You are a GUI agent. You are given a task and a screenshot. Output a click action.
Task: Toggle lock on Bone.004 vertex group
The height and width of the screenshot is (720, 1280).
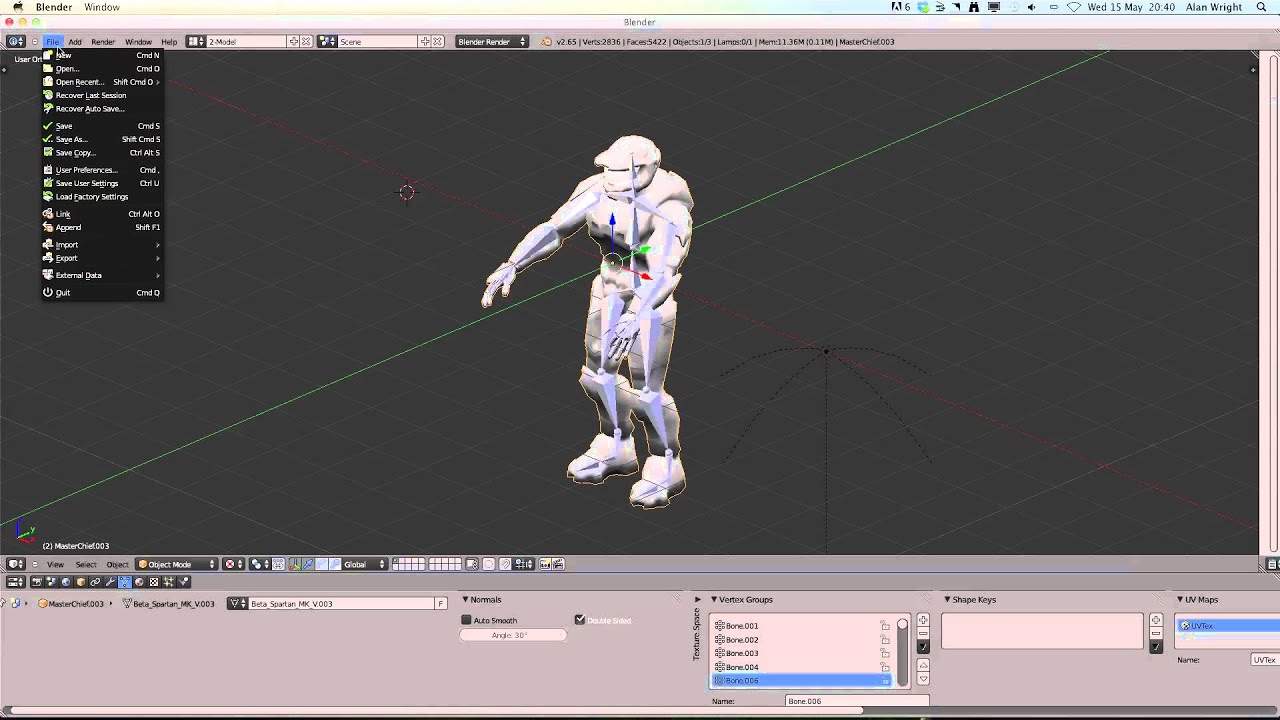tap(885, 667)
